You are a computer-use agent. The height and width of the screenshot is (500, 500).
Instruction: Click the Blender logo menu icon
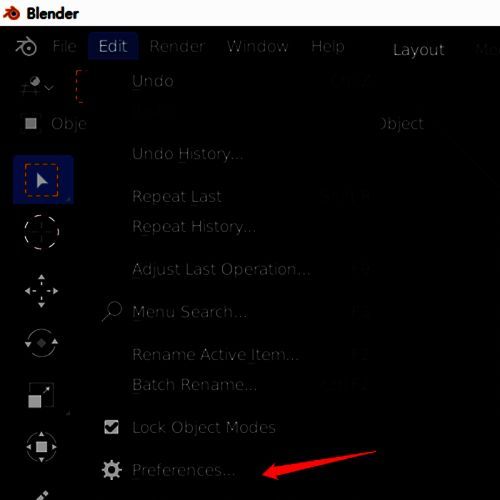pyautogui.click(x=26, y=46)
